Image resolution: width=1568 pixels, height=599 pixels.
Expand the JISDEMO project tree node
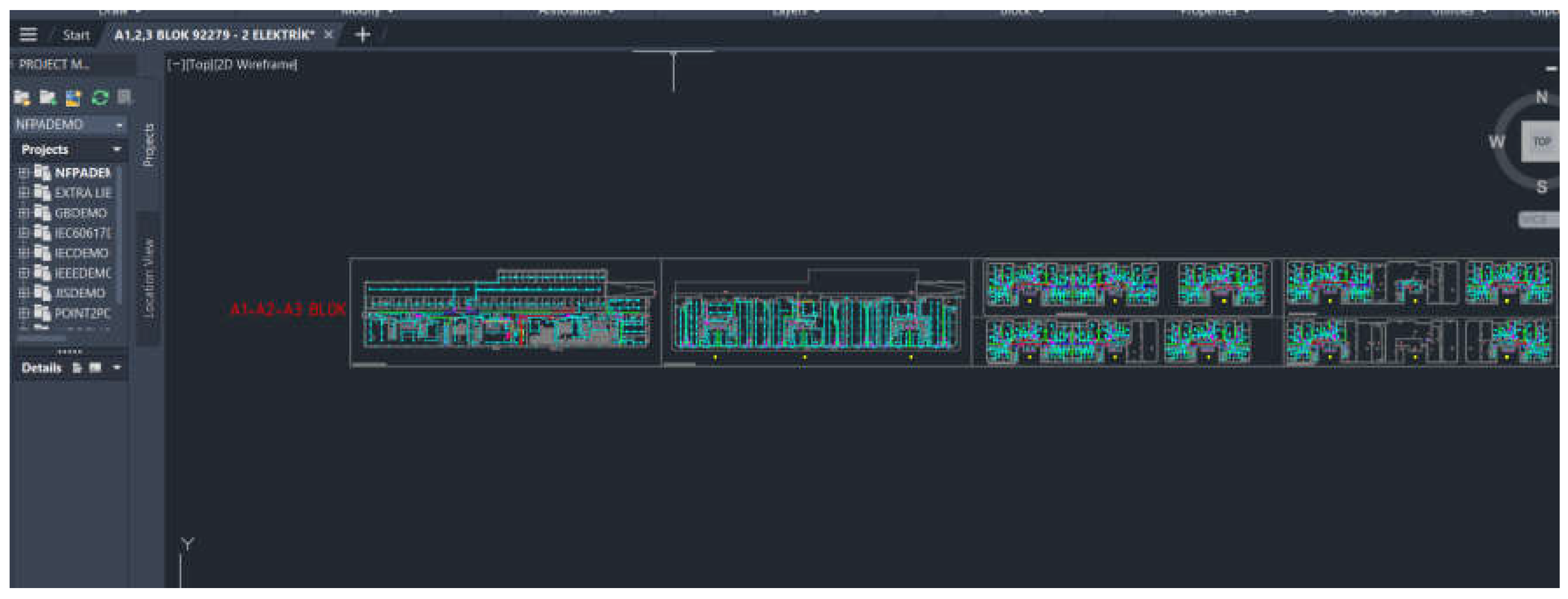(x=23, y=293)
